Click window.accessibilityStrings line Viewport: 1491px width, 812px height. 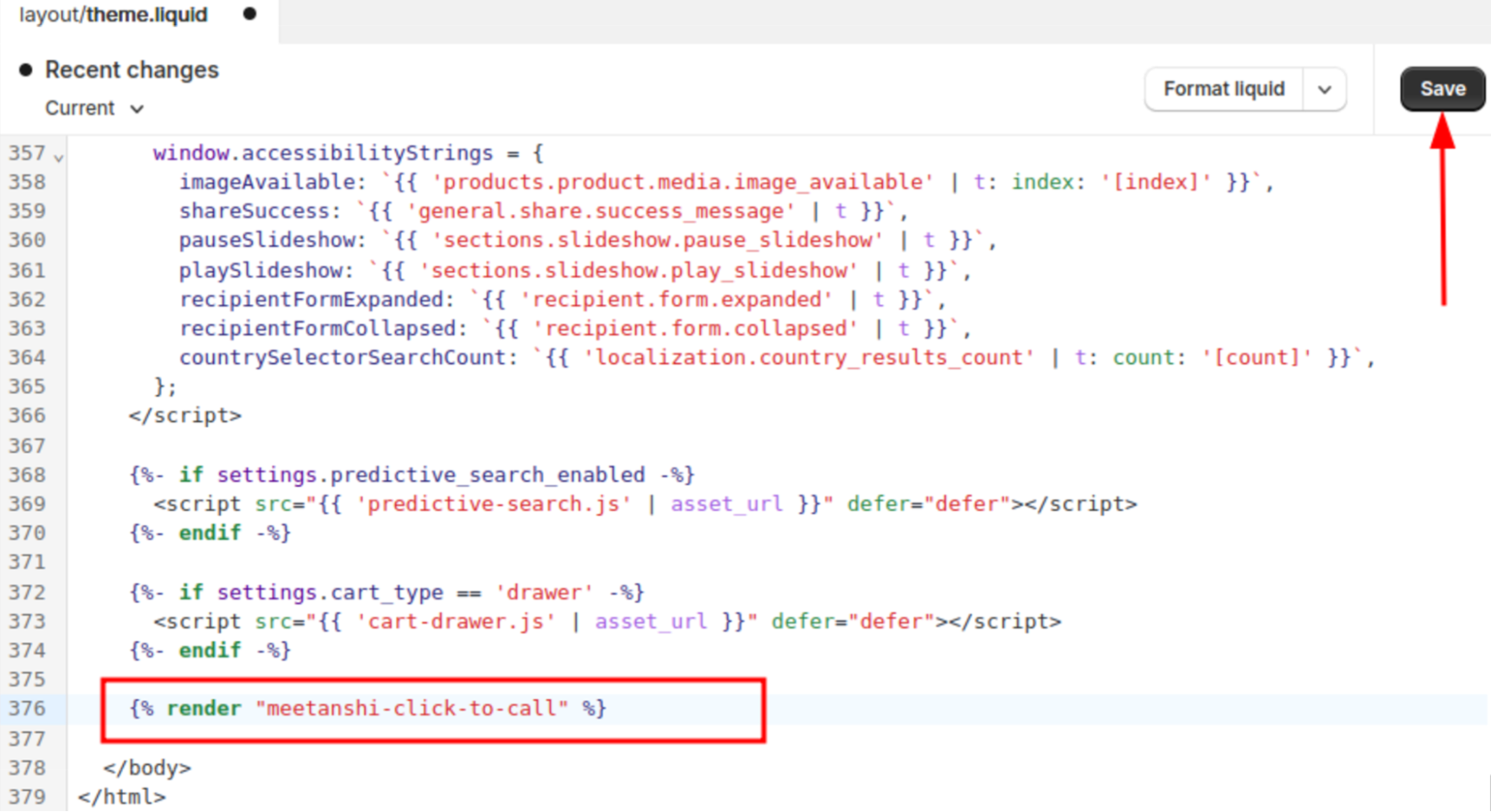point(348,153)
